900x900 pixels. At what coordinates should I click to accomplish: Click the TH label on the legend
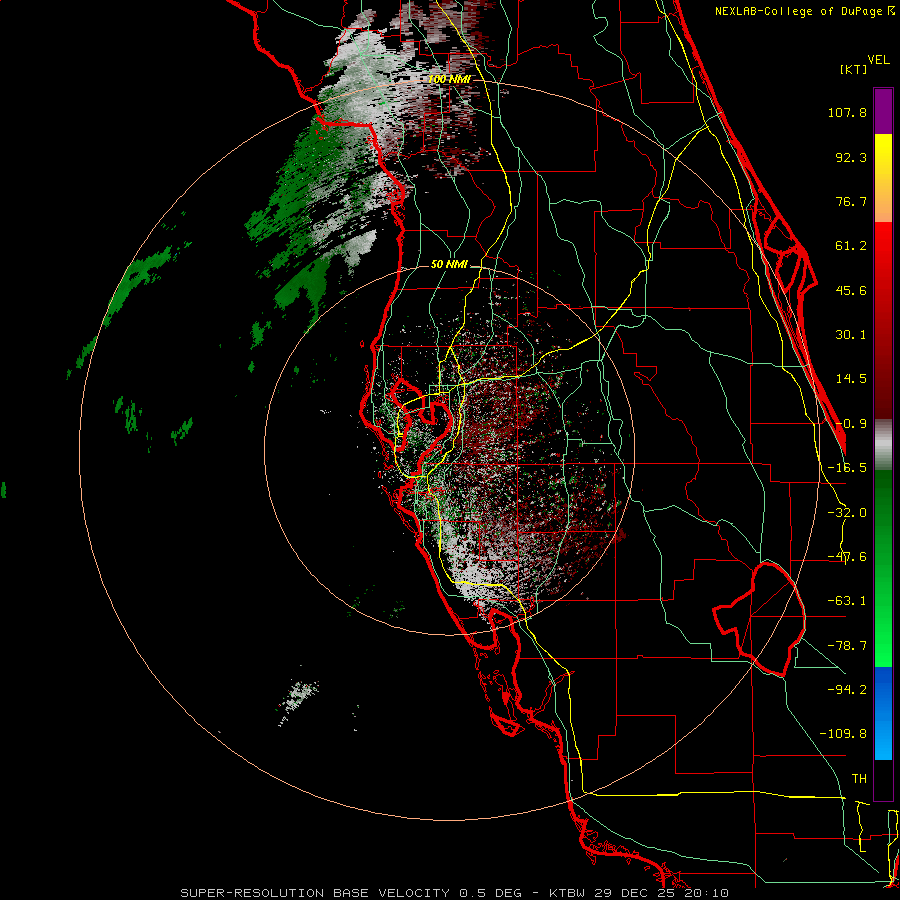(859, 779)
